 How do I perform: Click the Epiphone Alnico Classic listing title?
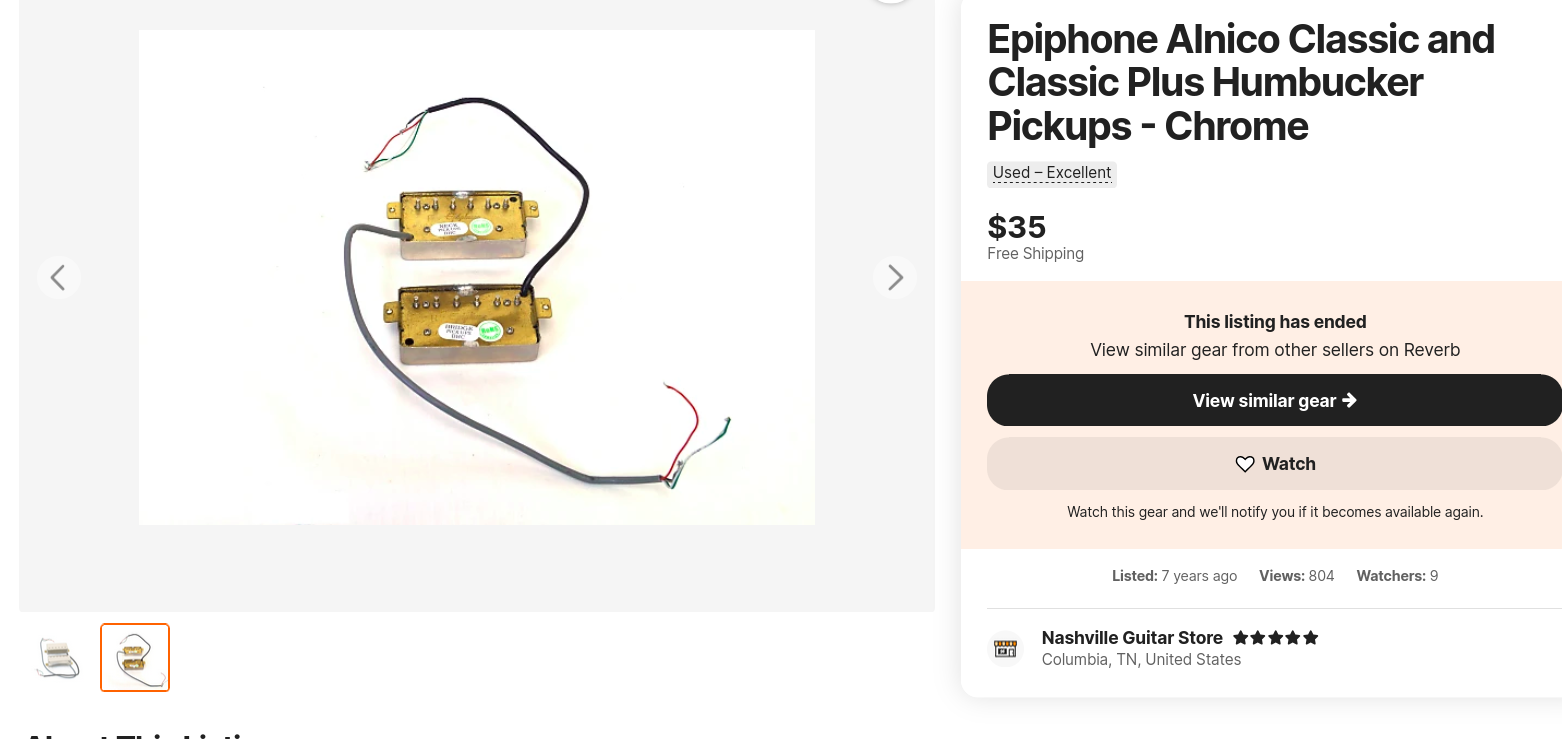point(1241,83)
